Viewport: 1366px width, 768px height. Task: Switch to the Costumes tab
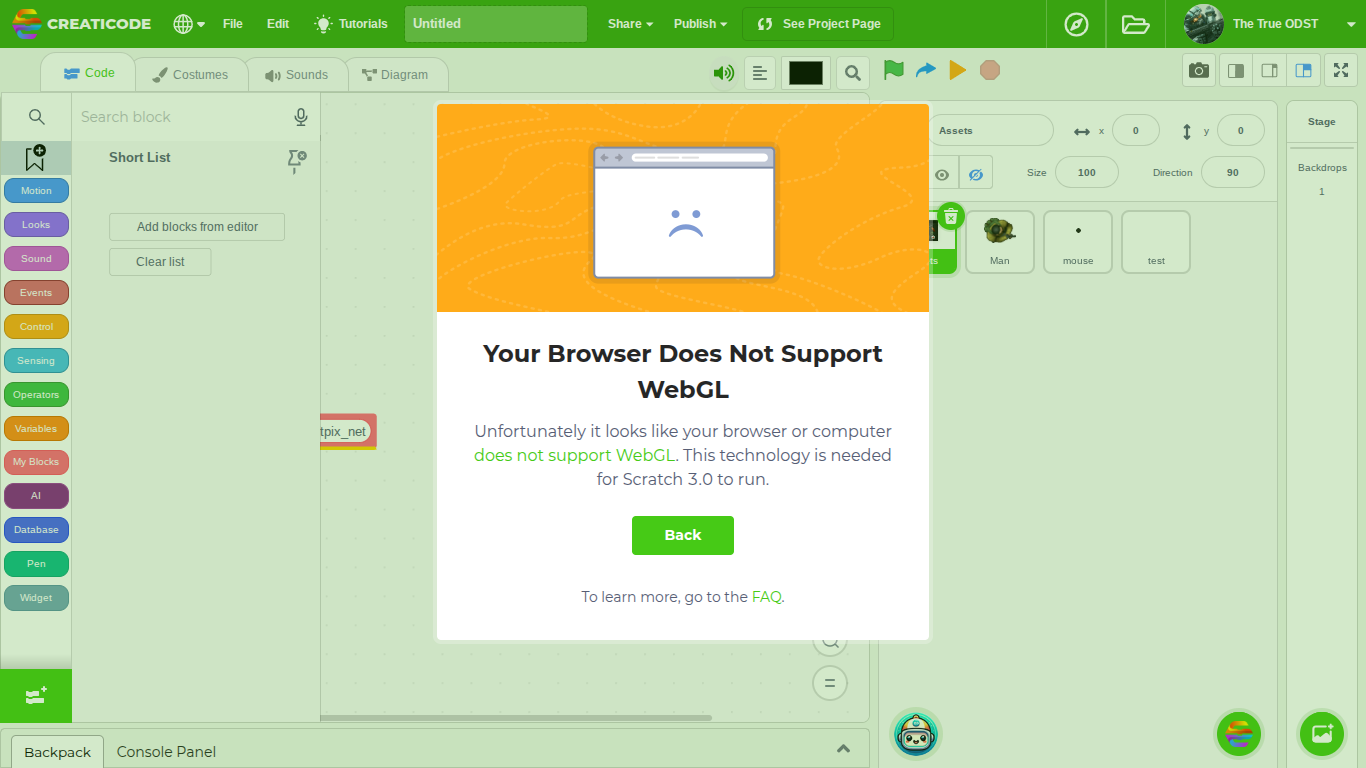190,75
